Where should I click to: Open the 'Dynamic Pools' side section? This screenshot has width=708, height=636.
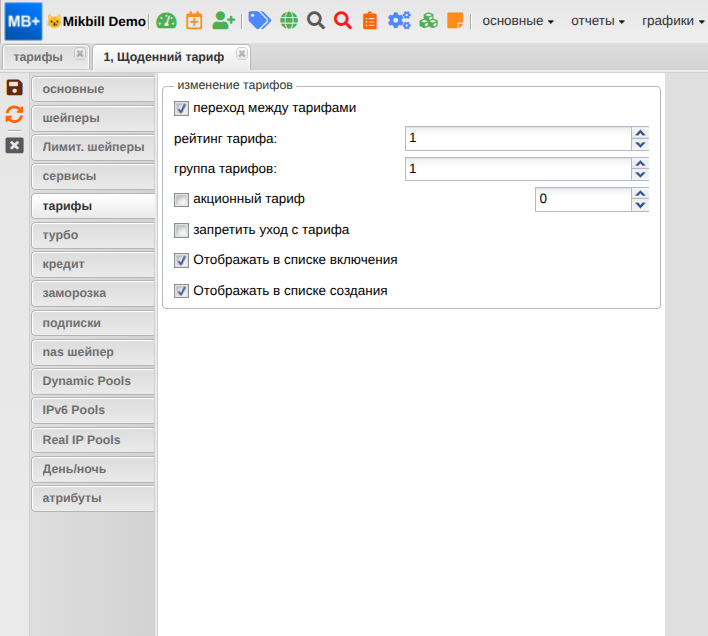coord(92,381)
